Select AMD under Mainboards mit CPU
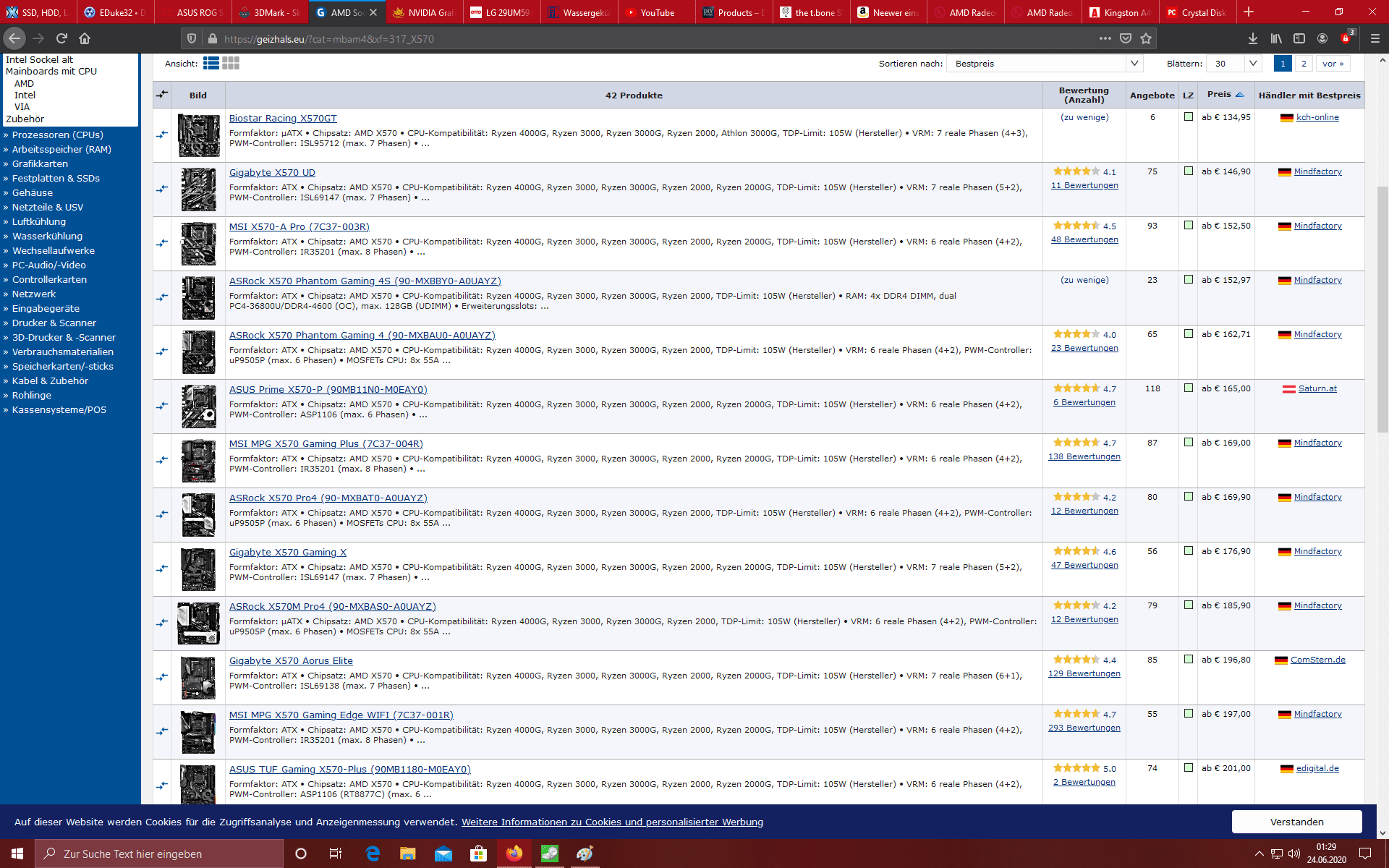Image resolution: width=1389 pixels, height=868 pixels. (24, 83)
